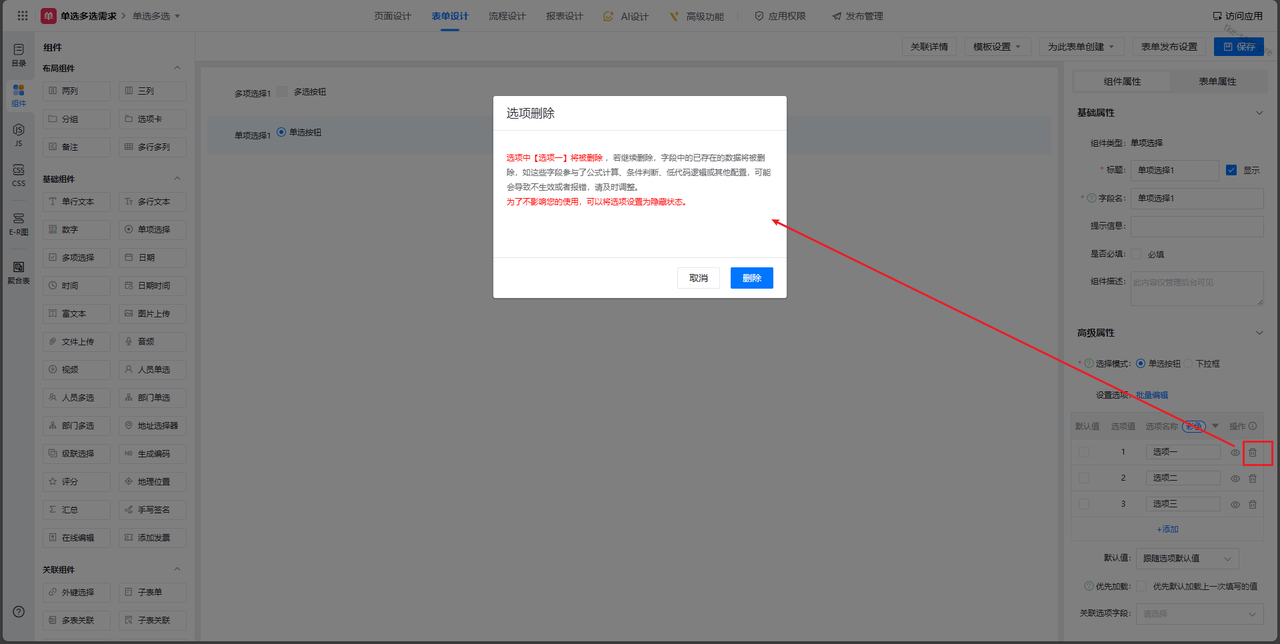The image size is (1280, 644).
Task: Click the 取消 button in the dialog
Action: point(698,278)
